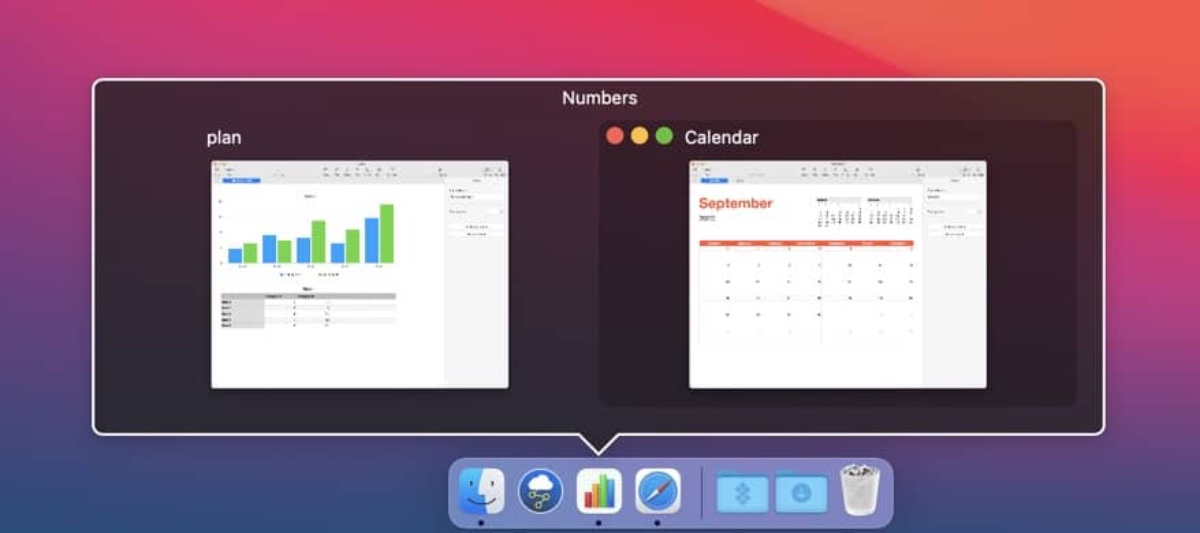The height and width of the screenshot is (533, 1200).
Task: Maximize the Calendar window with green button
Action: pos(664,136)
